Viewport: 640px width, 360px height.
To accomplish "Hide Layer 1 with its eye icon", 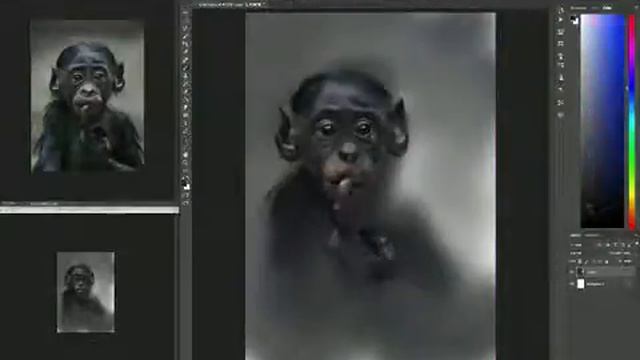I will pos(572,272).
